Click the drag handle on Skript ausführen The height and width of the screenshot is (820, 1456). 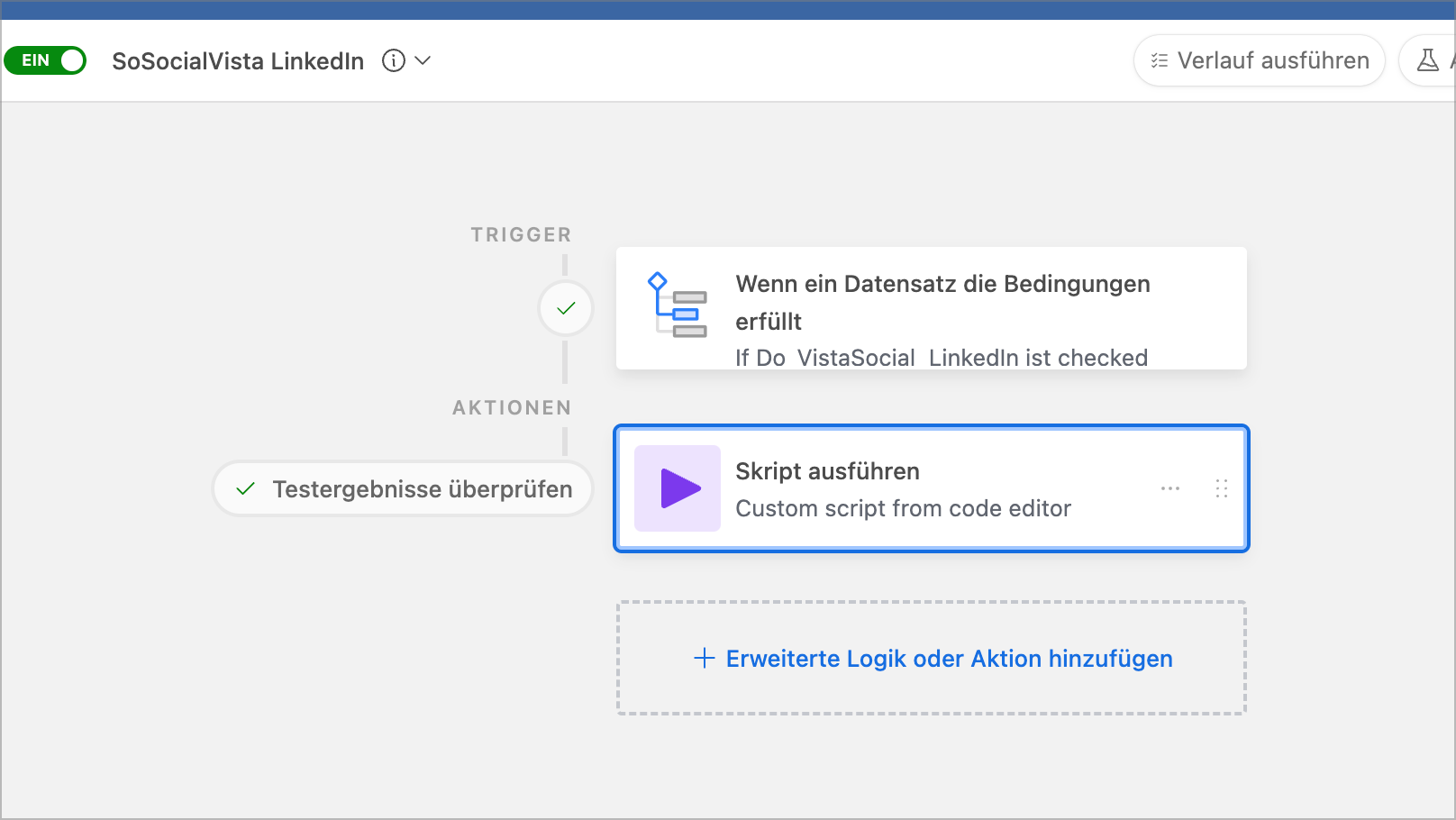1222,488
